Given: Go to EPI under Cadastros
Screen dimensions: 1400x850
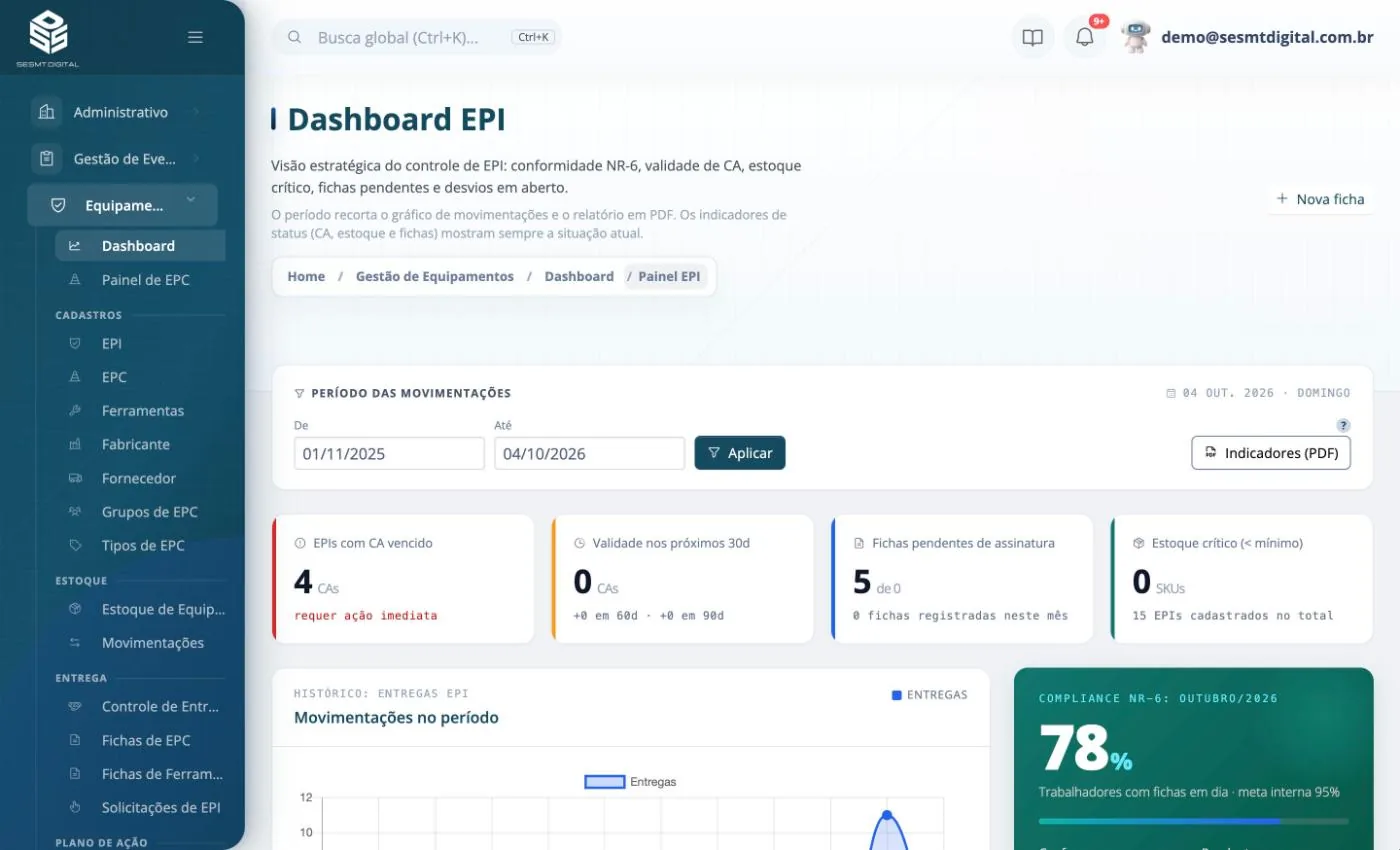Looking at the screenshot, I should (x=140, y=343).
